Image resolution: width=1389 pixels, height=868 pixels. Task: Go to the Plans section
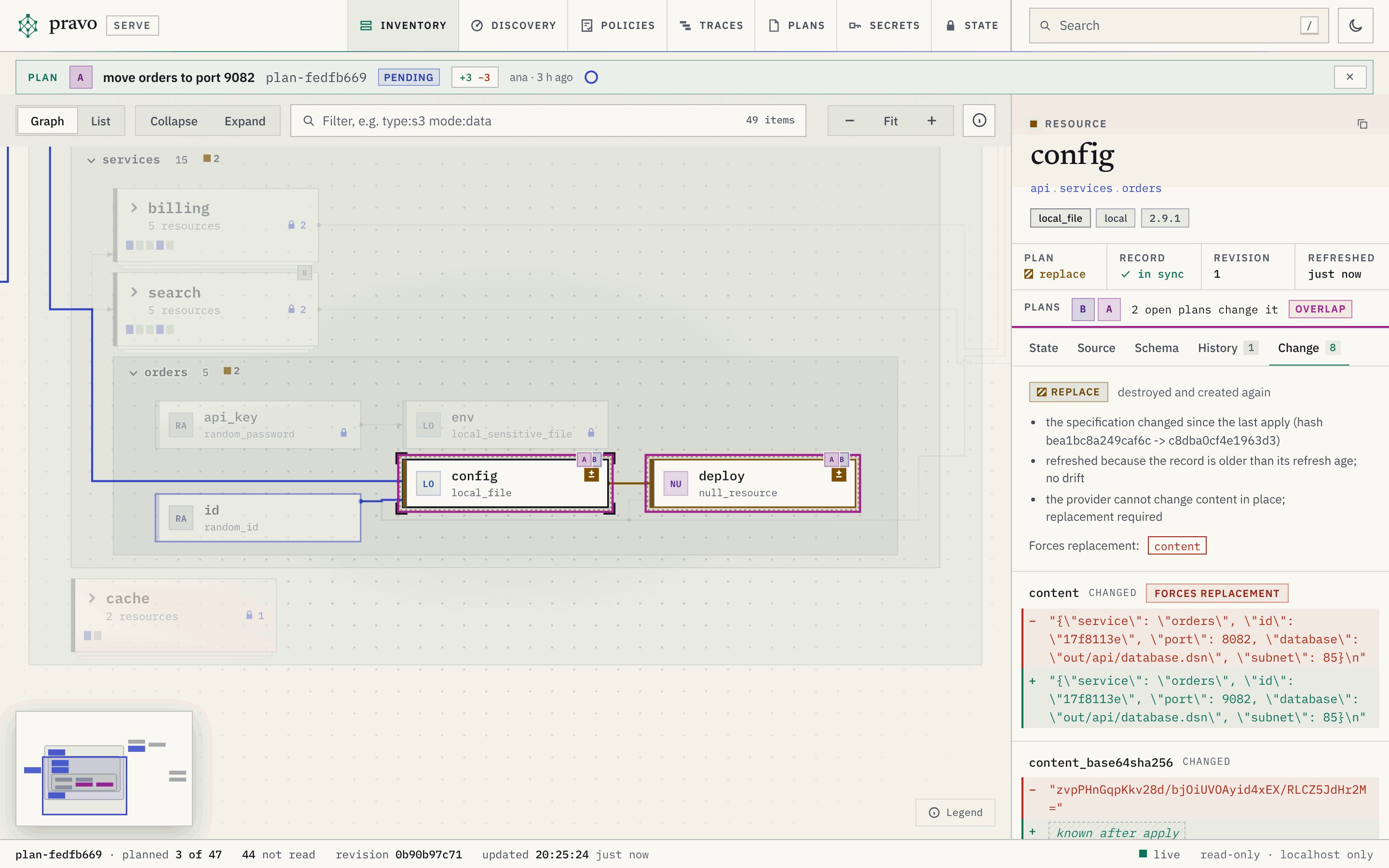point(796,25)
